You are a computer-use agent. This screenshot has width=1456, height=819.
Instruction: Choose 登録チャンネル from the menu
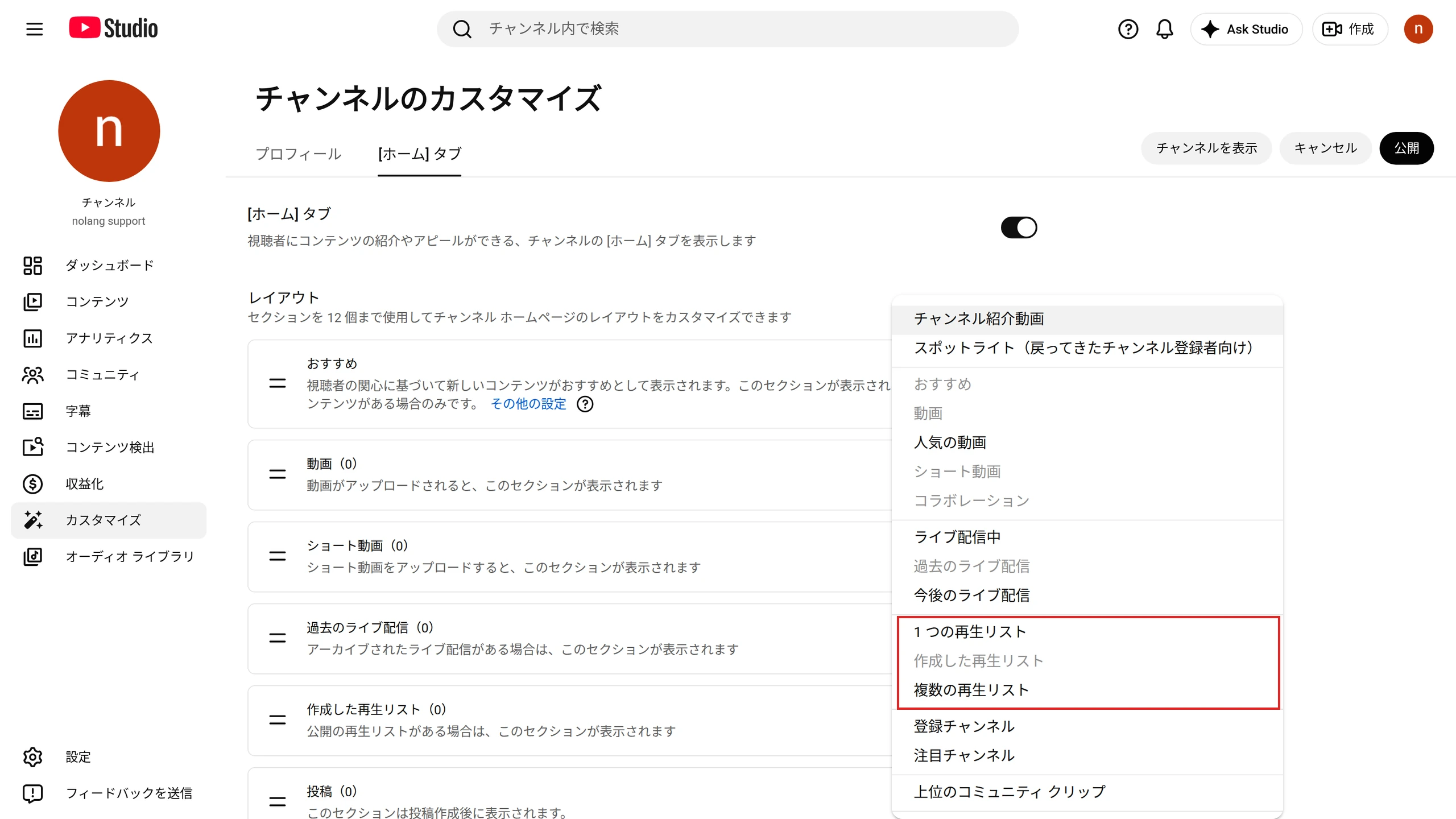[x=1087, y=726]
